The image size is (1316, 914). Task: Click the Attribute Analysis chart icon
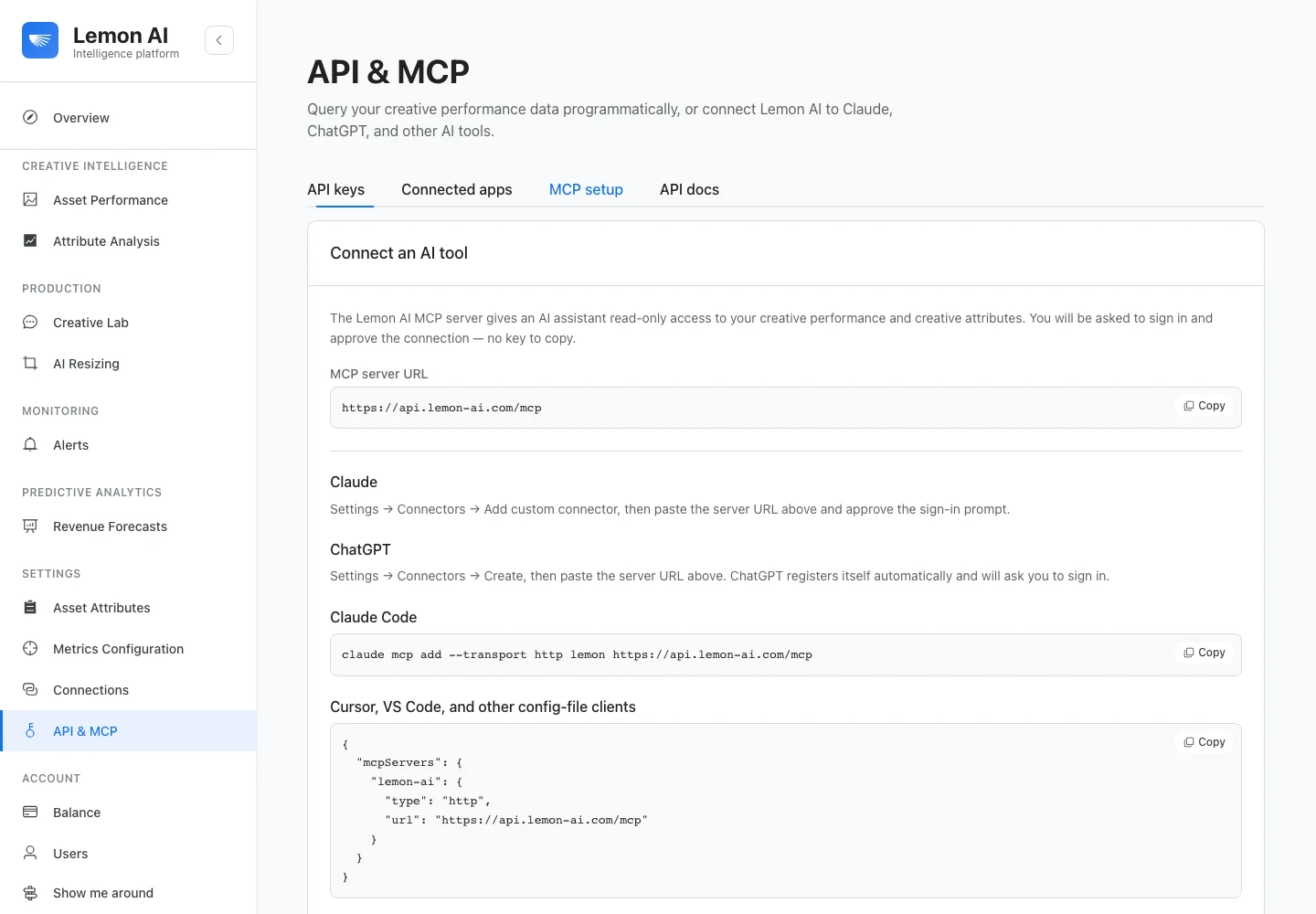point(30,240)
